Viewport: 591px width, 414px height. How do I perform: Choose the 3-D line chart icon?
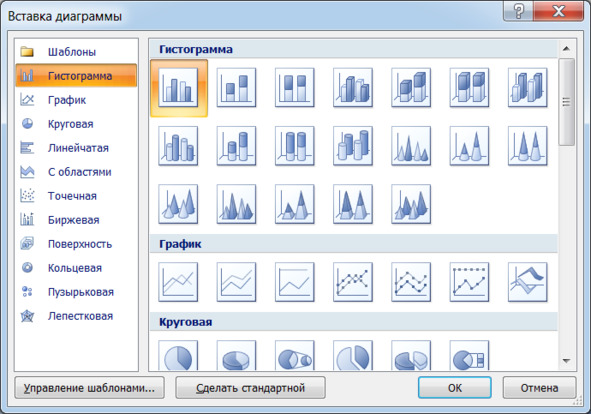(x=528, y=282)
